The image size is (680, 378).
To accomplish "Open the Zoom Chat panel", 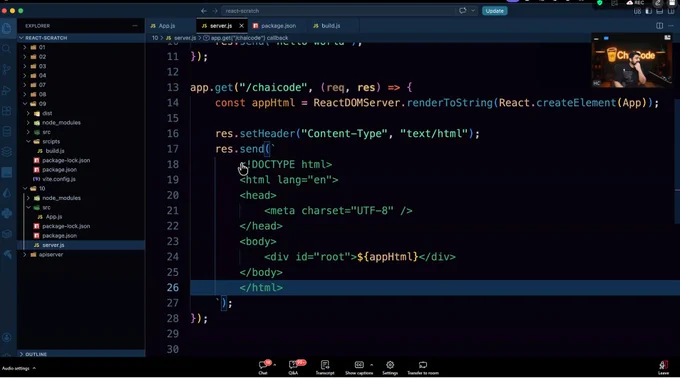I will click(x=263, y=367).
